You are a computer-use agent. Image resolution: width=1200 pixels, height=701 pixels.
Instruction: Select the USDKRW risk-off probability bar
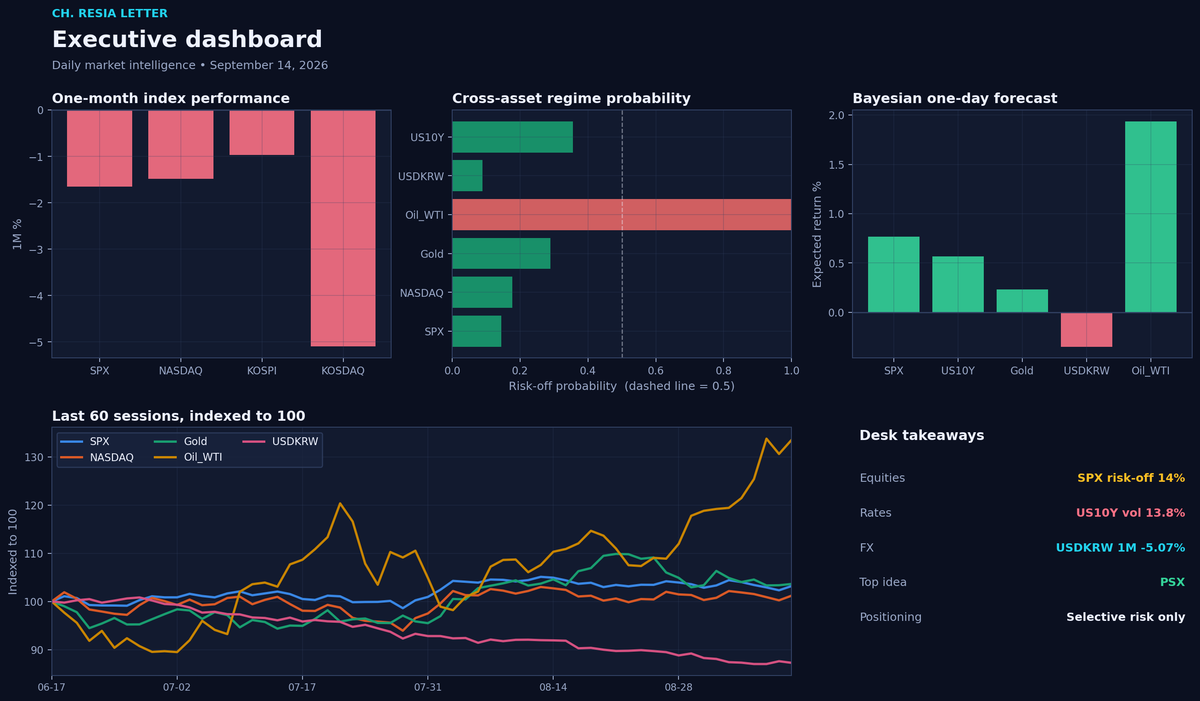[468, 176]
